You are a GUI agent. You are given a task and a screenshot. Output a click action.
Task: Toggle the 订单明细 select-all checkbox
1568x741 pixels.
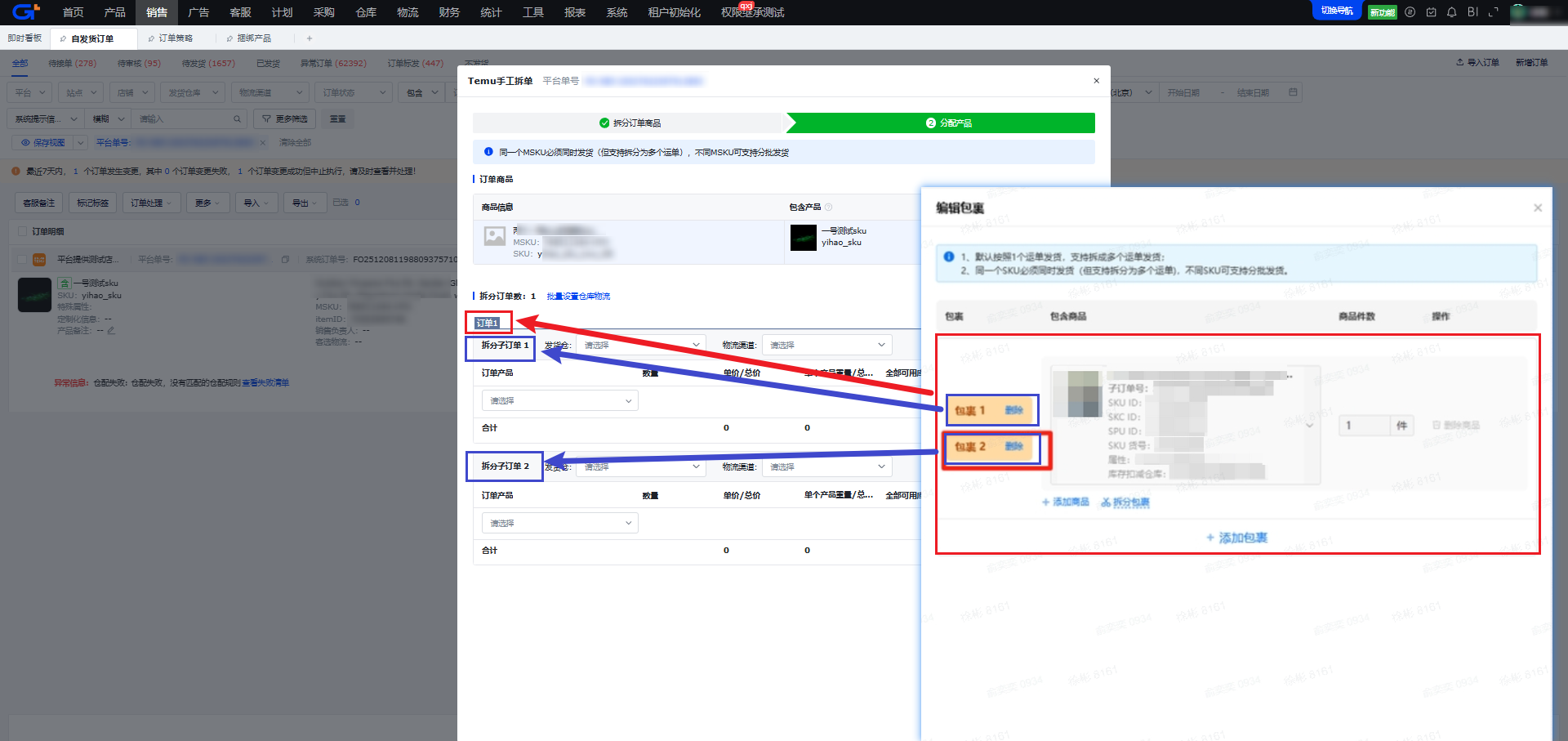22,232
